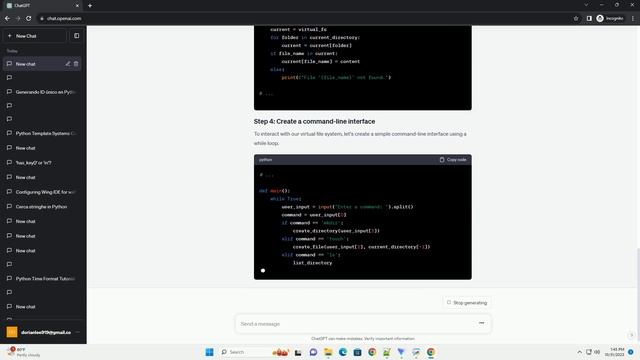This screenshot has height=360, width=640.
Task: Open the browser side panel icon
Action: tap(589, 18)
